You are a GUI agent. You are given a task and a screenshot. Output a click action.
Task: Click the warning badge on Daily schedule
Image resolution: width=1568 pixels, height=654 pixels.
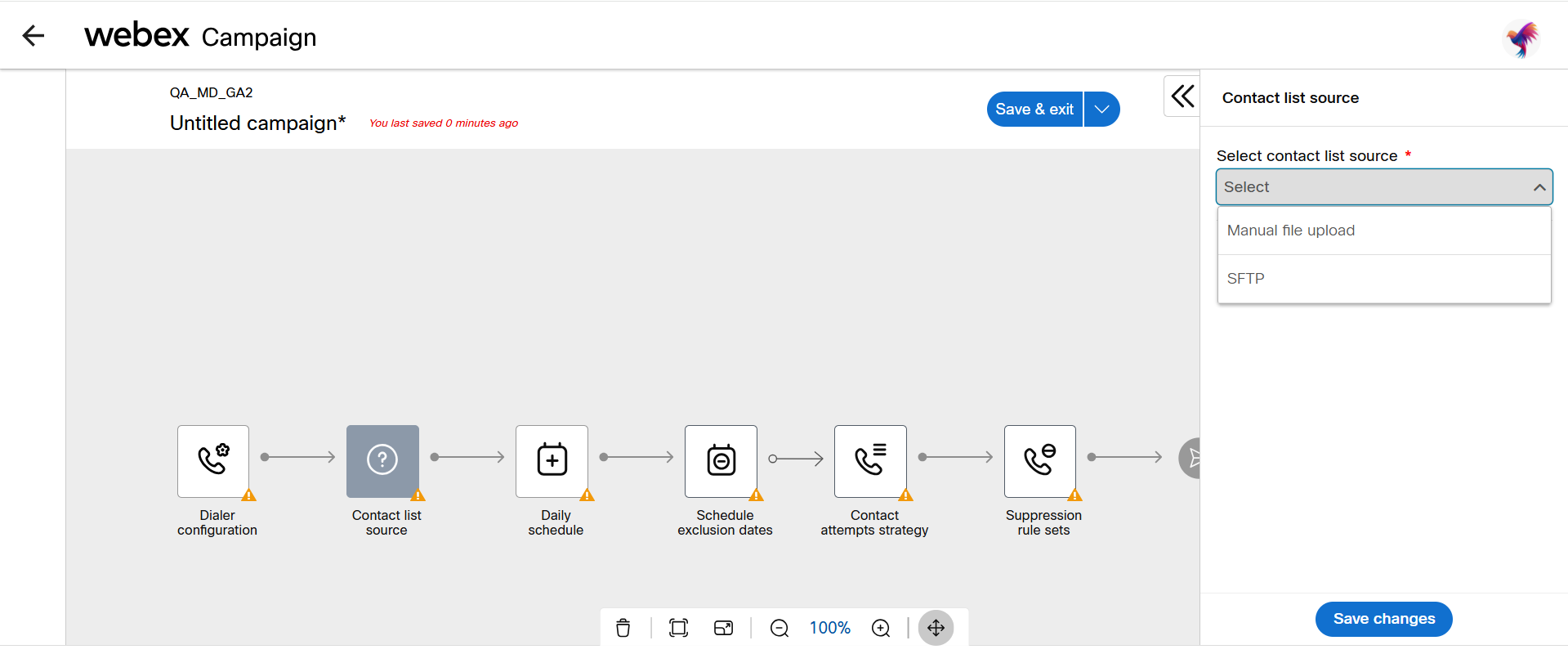pyautogui.click(x=587, y=495)
